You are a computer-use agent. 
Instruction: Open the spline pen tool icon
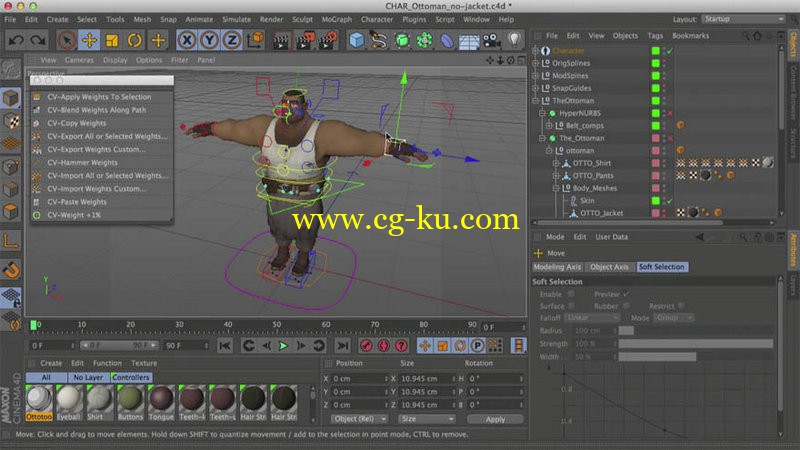[379, 40]
